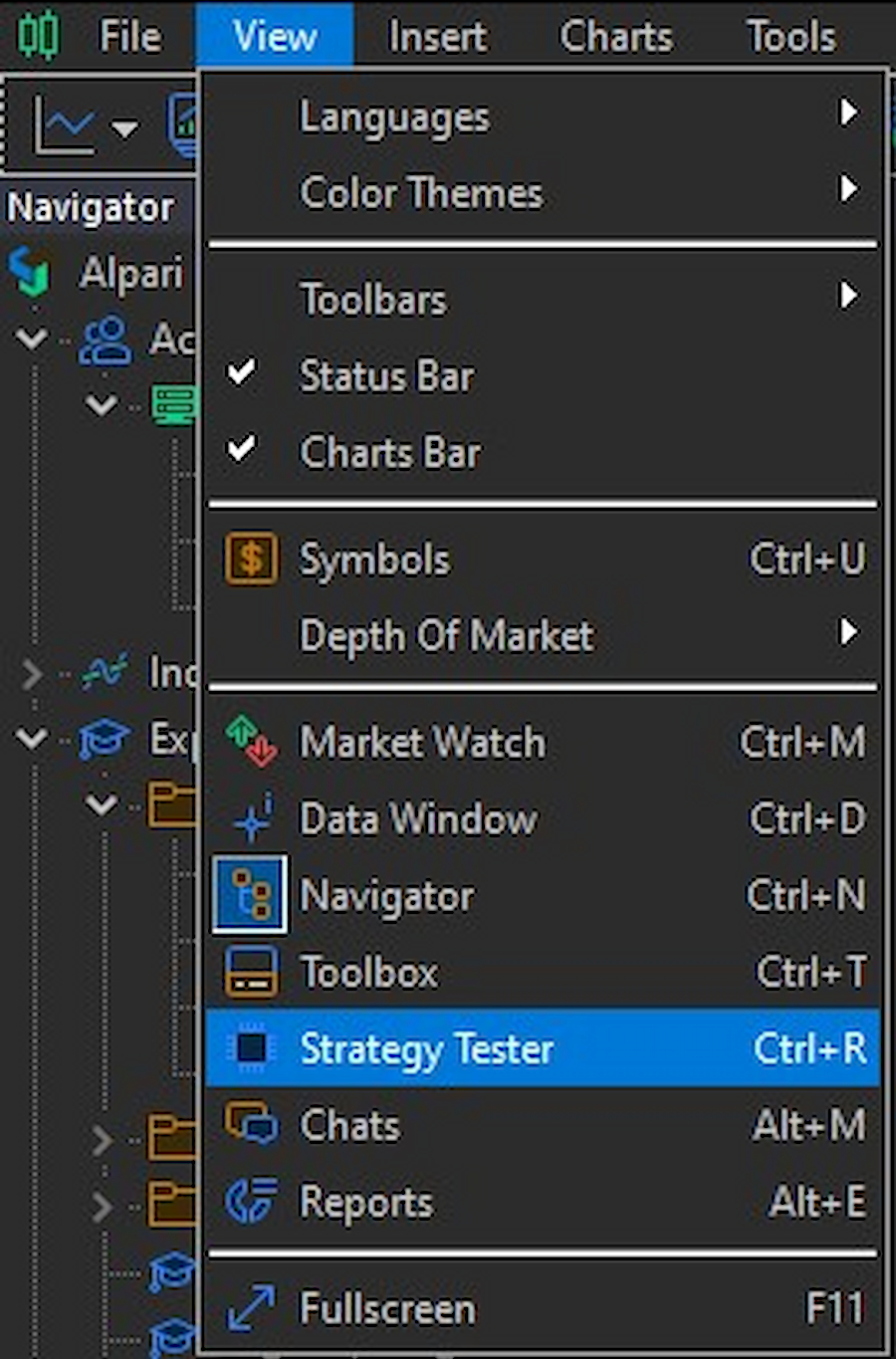This screenshot has width=896, height=1359.
Task: Click the Fullscreen arrows icon
Action: click(x=251, y=1308)
